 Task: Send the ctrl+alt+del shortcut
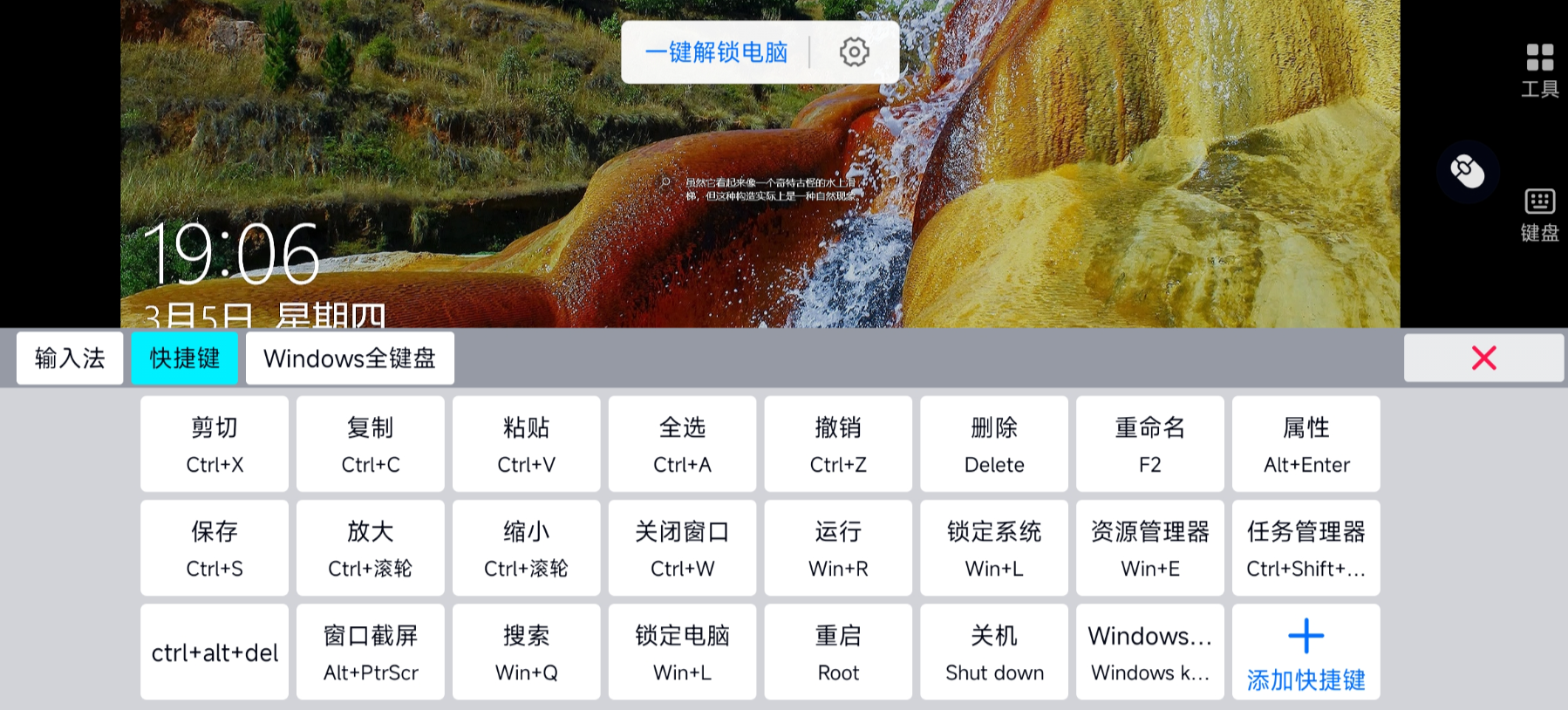point(215,652)
